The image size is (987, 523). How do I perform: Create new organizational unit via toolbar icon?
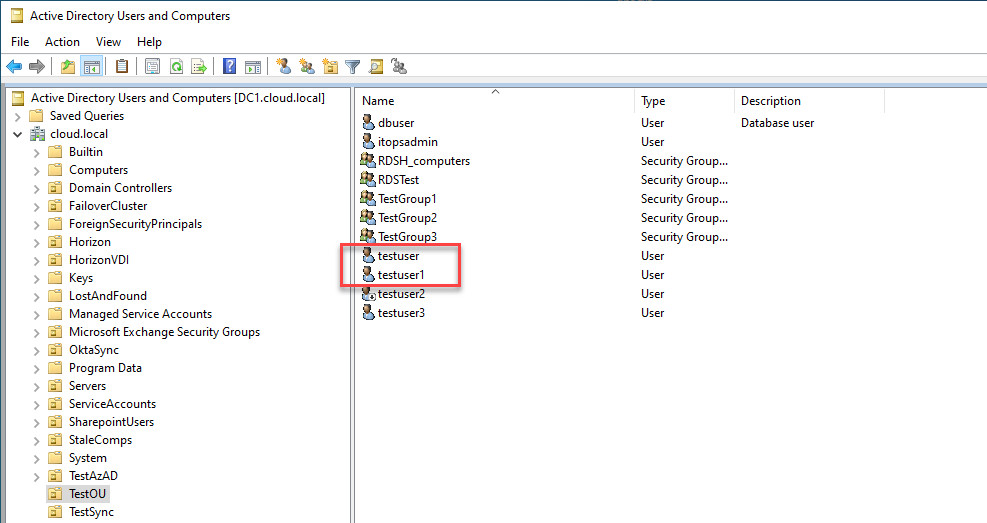click(330, 66)
